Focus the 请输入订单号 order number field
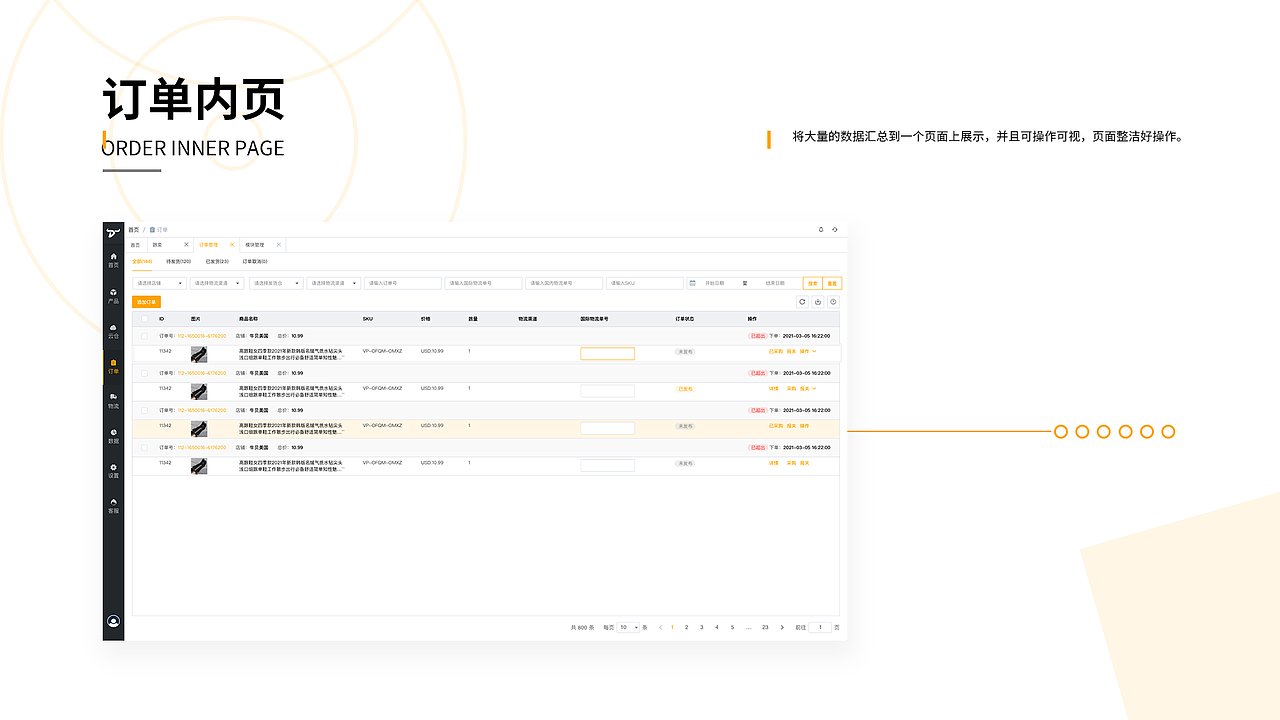Image resolution: width=1280 pixels, height=720 pixels. point(403,283)
